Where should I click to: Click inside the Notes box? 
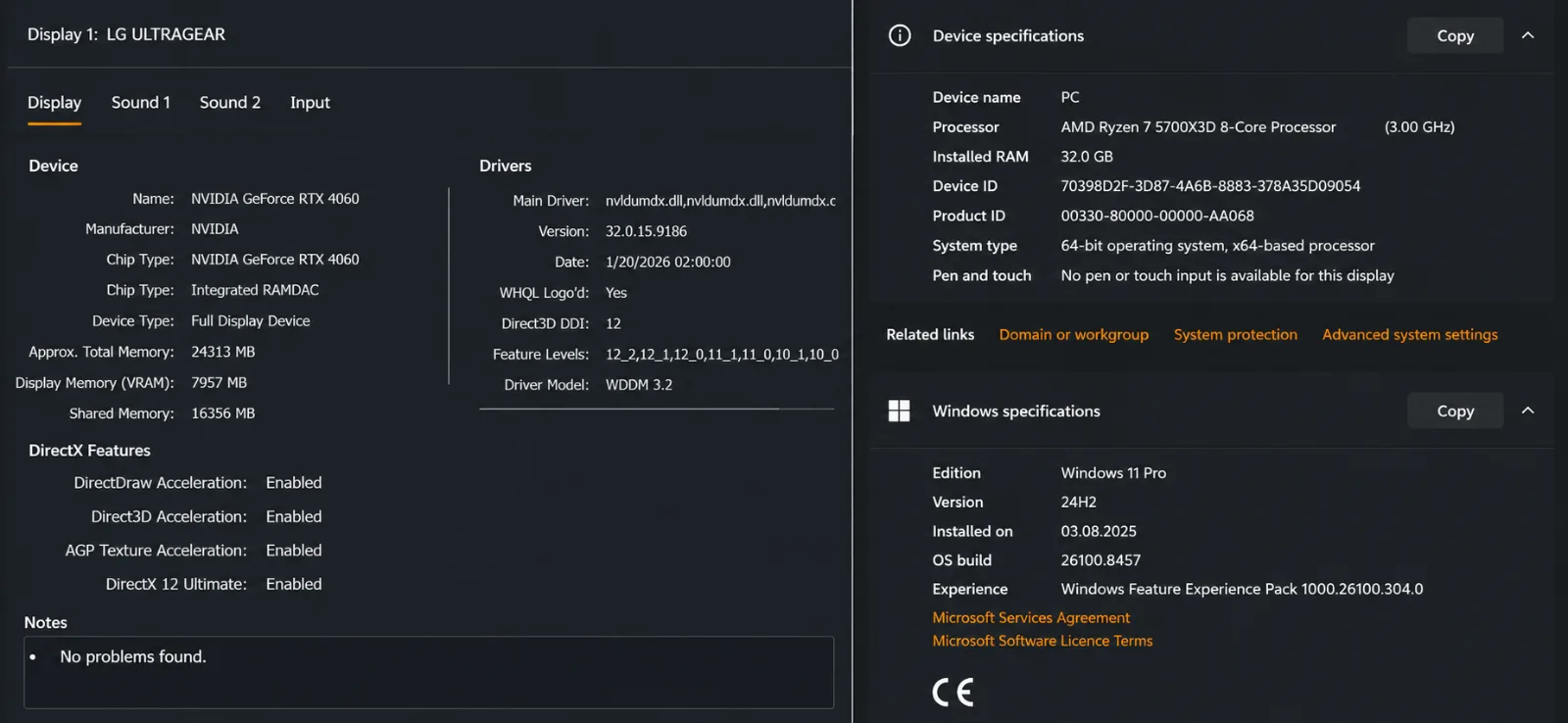tap(428, 672)
